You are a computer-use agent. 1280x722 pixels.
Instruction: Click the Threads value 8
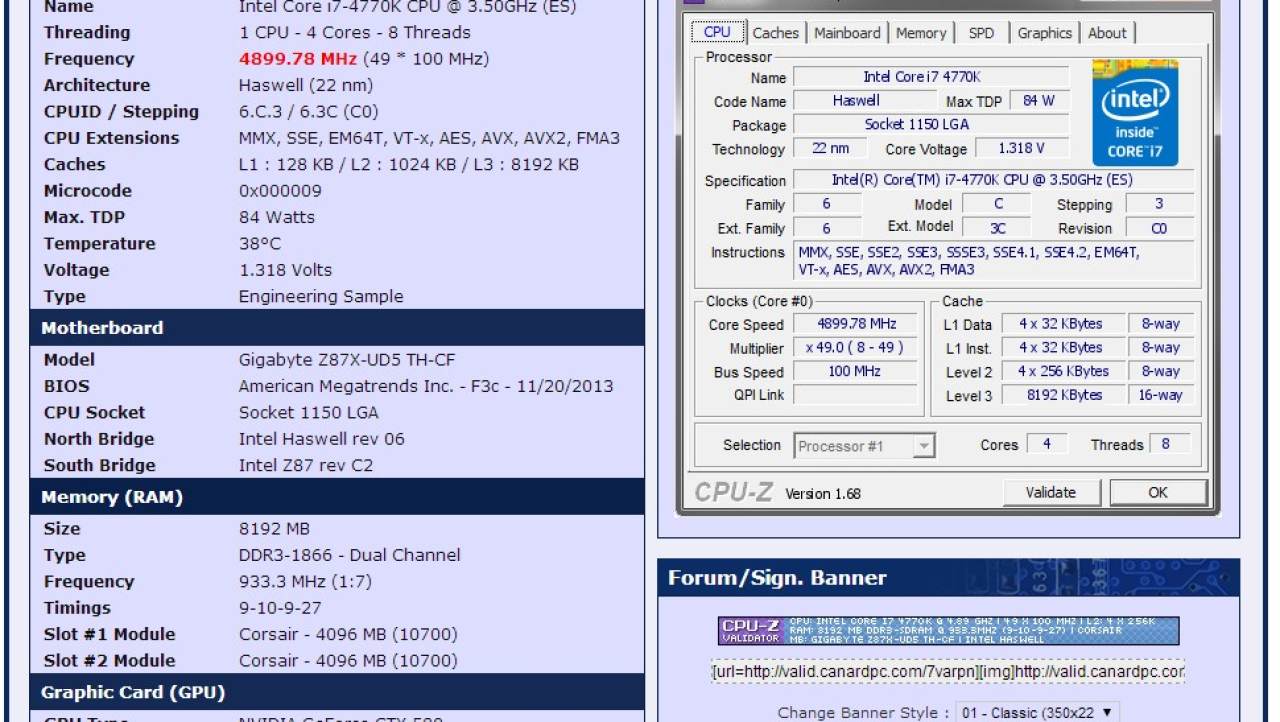[x=1170, y=445]
